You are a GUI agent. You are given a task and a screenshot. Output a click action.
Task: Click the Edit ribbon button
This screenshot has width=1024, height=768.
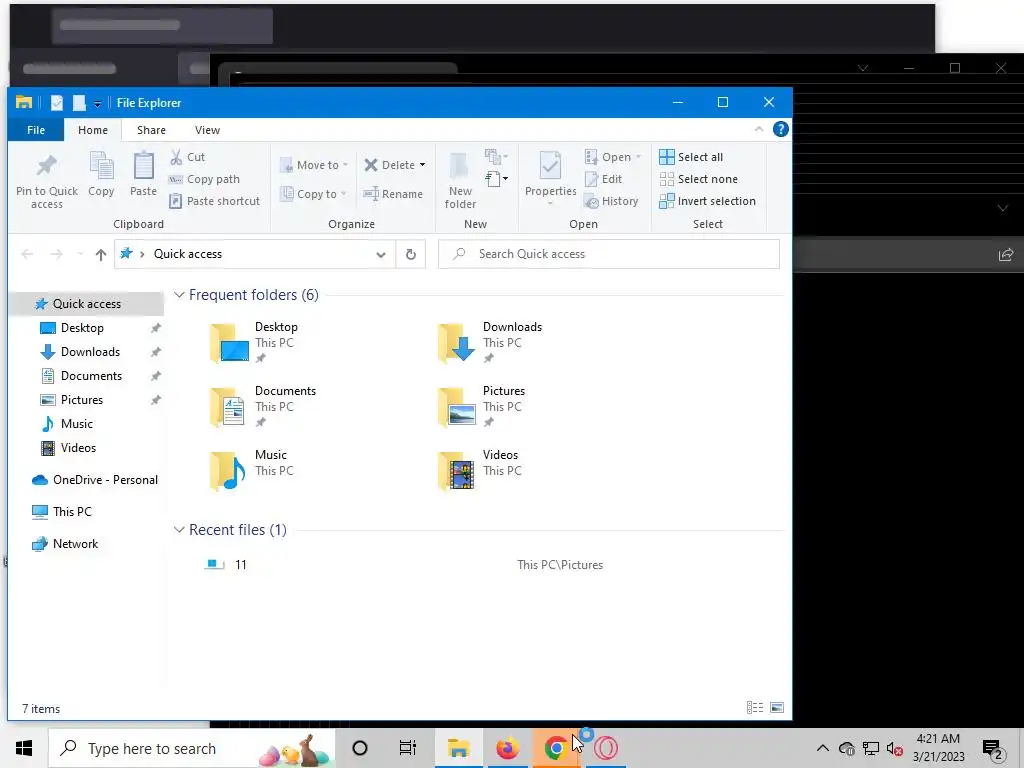[x=603, y=179]
